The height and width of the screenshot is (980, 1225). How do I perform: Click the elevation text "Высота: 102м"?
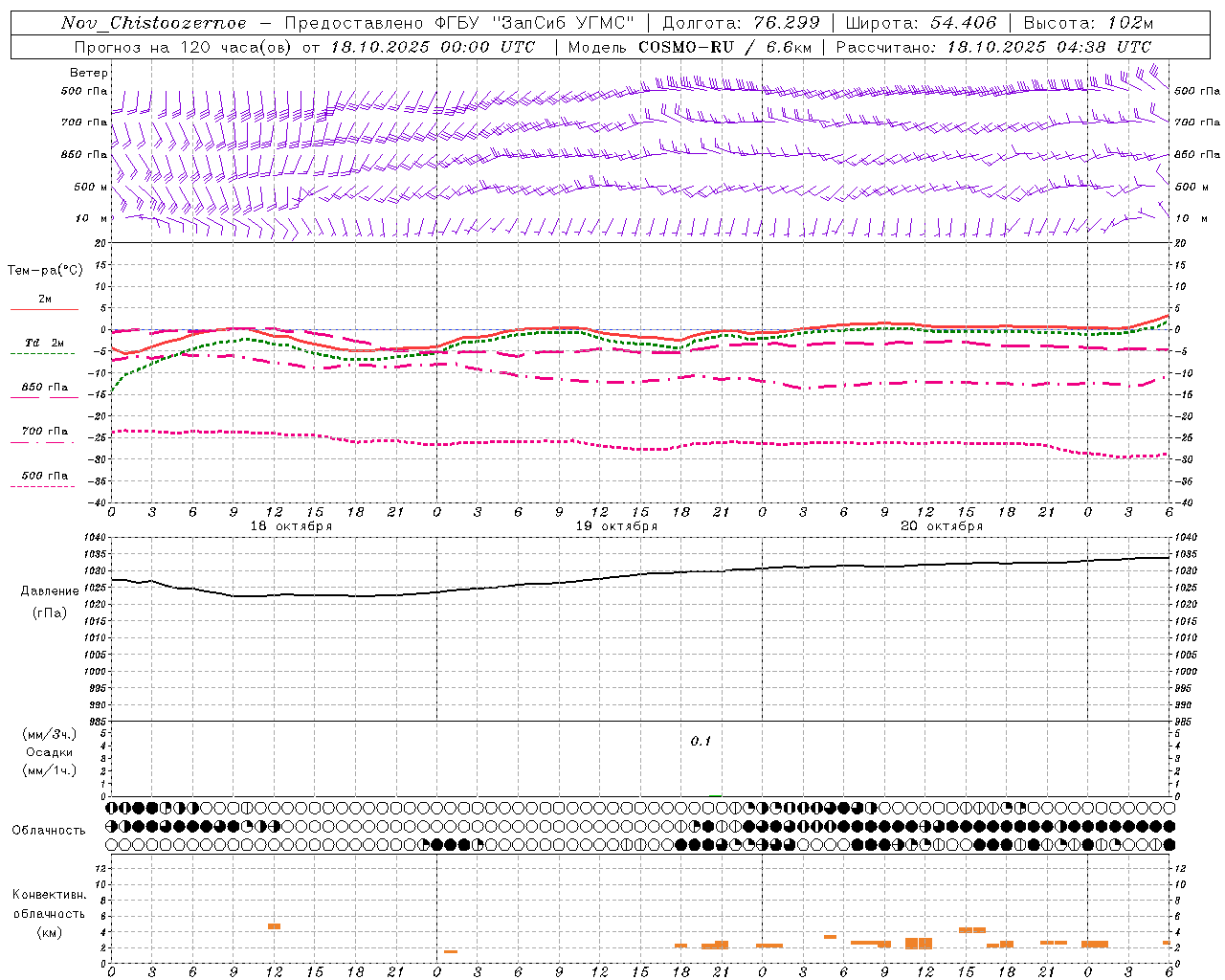click(1088, 23)
